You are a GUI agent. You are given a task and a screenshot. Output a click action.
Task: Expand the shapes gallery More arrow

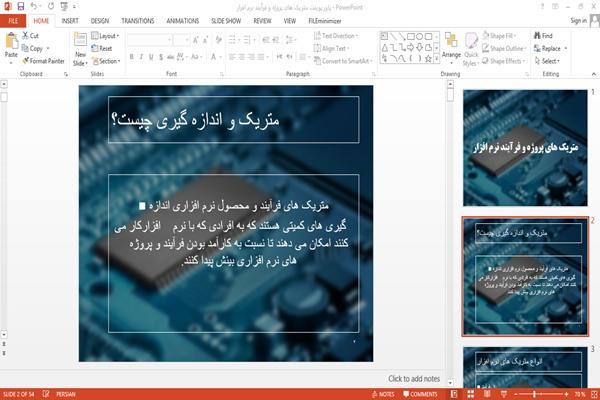click(437, 59)
